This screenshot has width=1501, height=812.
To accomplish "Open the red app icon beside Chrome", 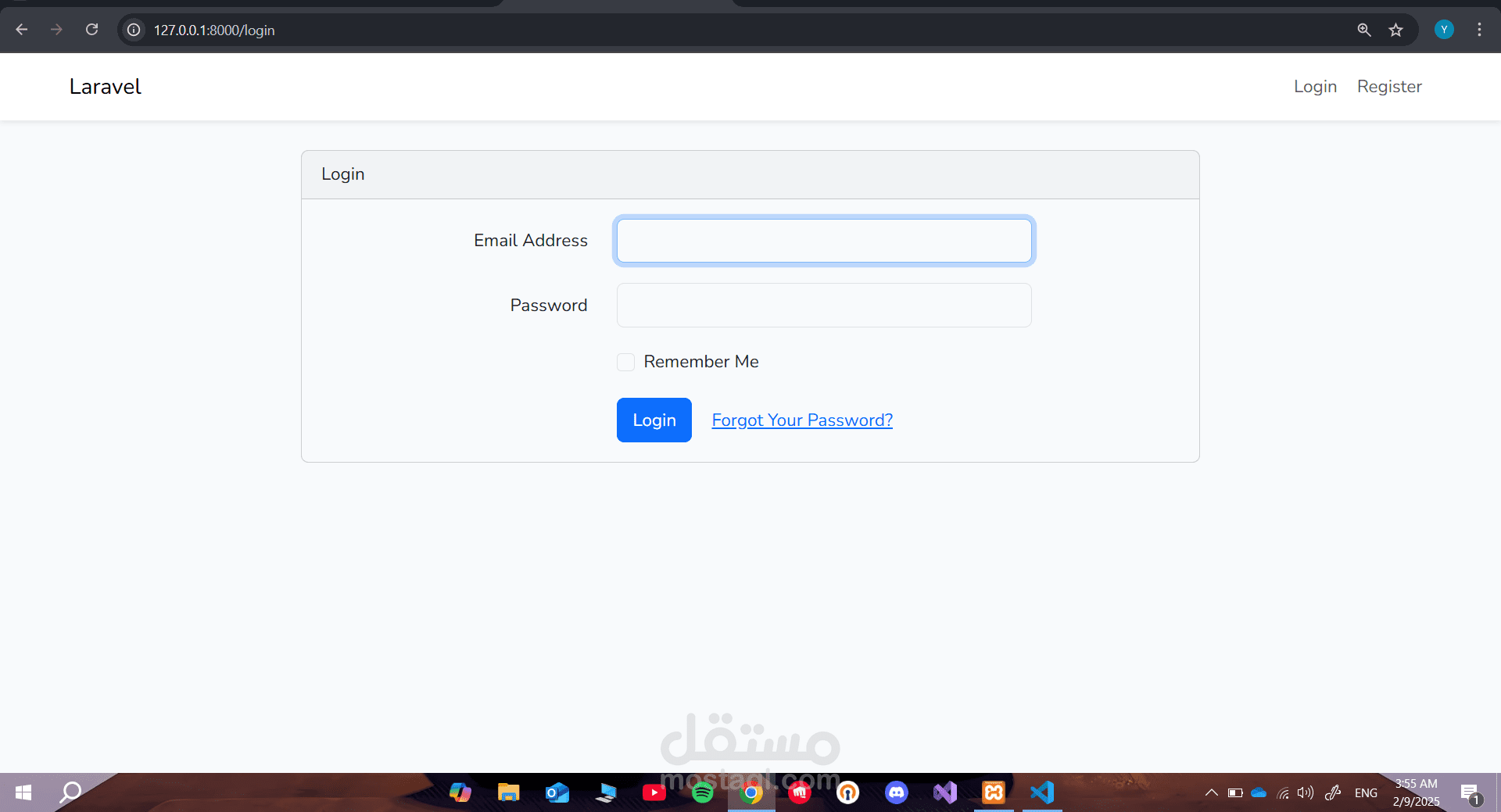I will tap(800, 792).
